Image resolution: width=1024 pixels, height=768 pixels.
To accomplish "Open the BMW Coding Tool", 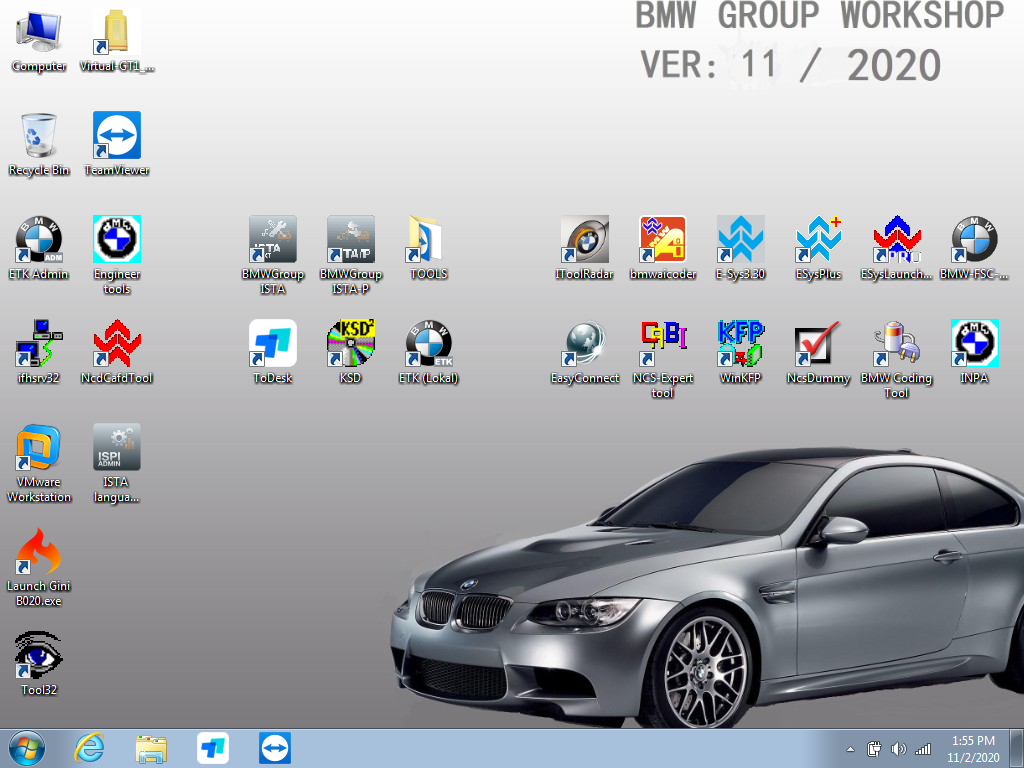I will tap(896, 353).
